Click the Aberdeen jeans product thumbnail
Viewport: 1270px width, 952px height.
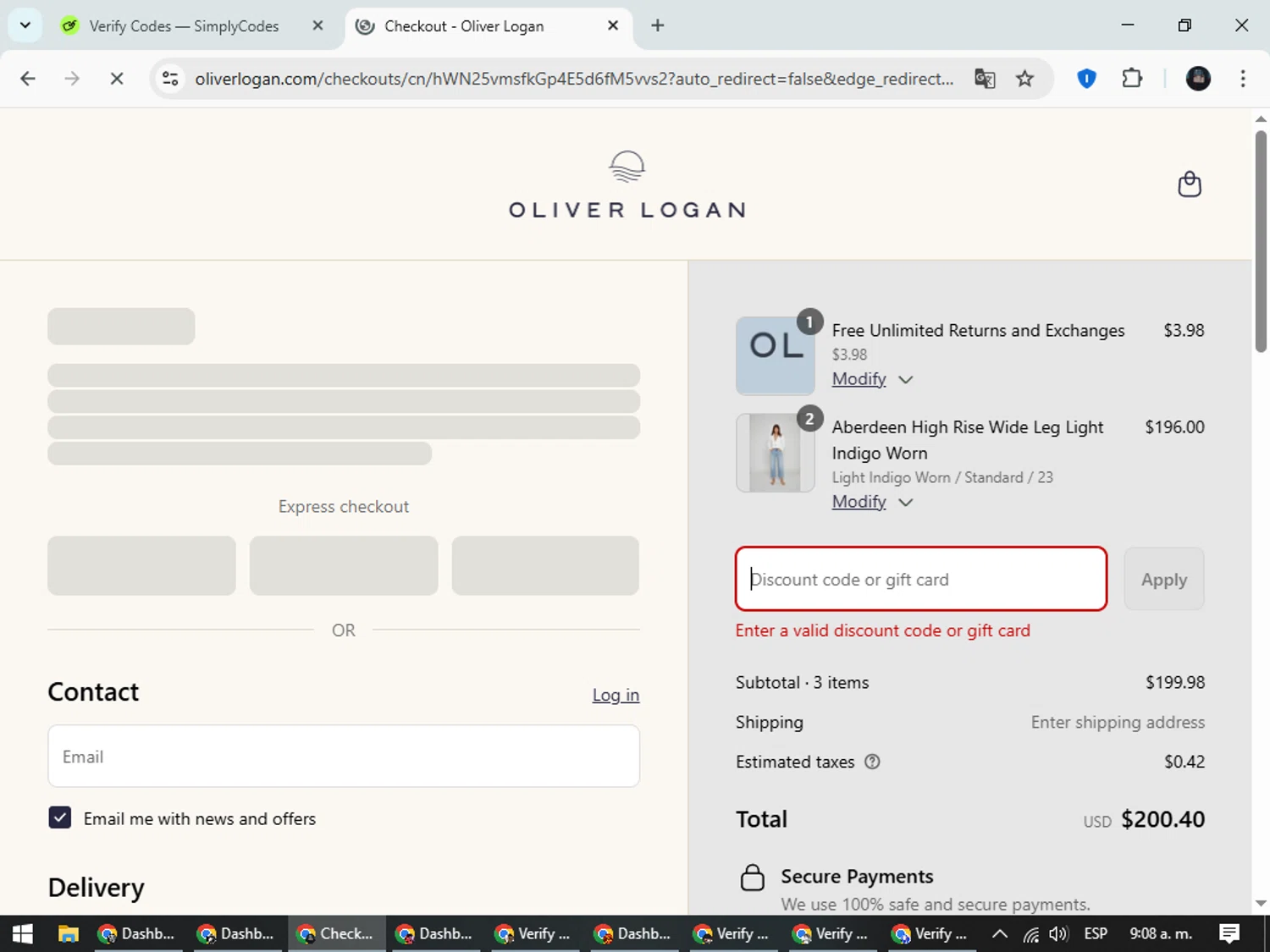776,453
